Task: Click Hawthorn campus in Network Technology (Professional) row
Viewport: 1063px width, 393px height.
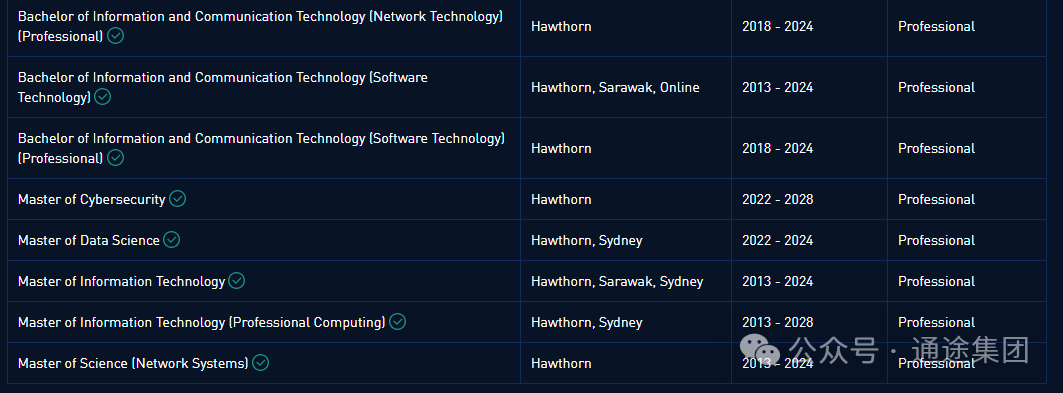Action: pos(561,26)
